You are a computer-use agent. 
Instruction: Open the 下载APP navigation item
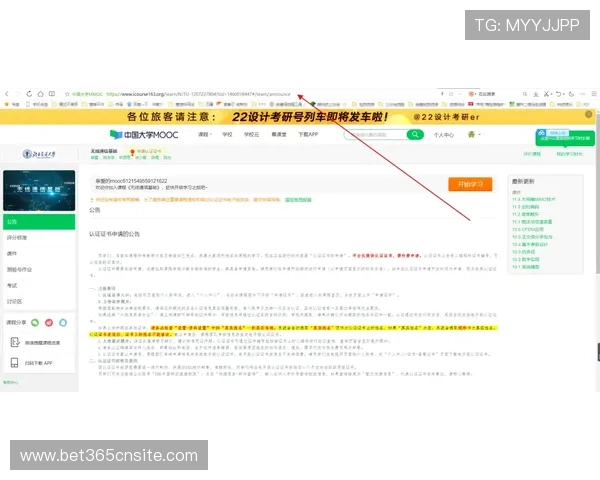tap(308, 134)
